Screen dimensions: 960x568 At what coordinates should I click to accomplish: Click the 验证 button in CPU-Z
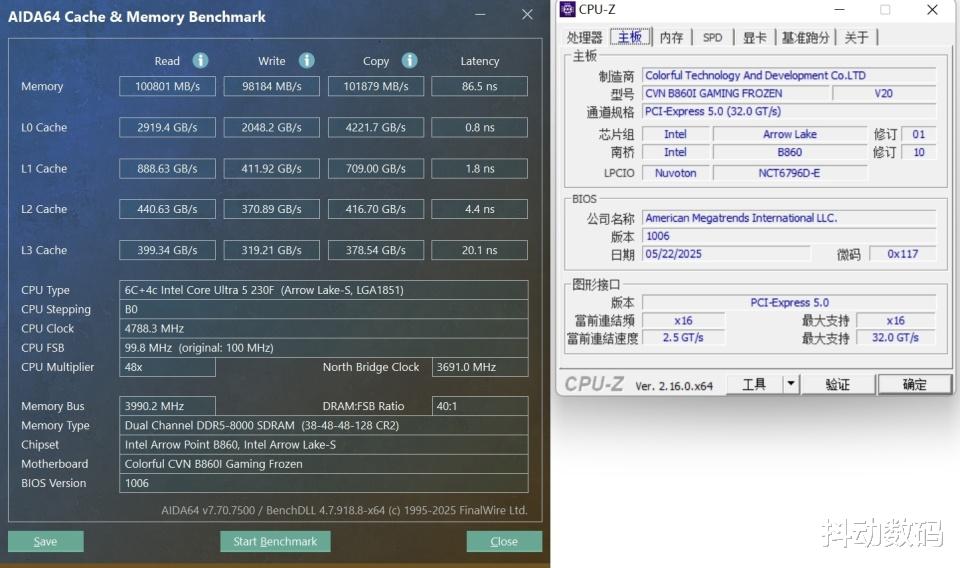pyautogui.click(x=838, y=384)
